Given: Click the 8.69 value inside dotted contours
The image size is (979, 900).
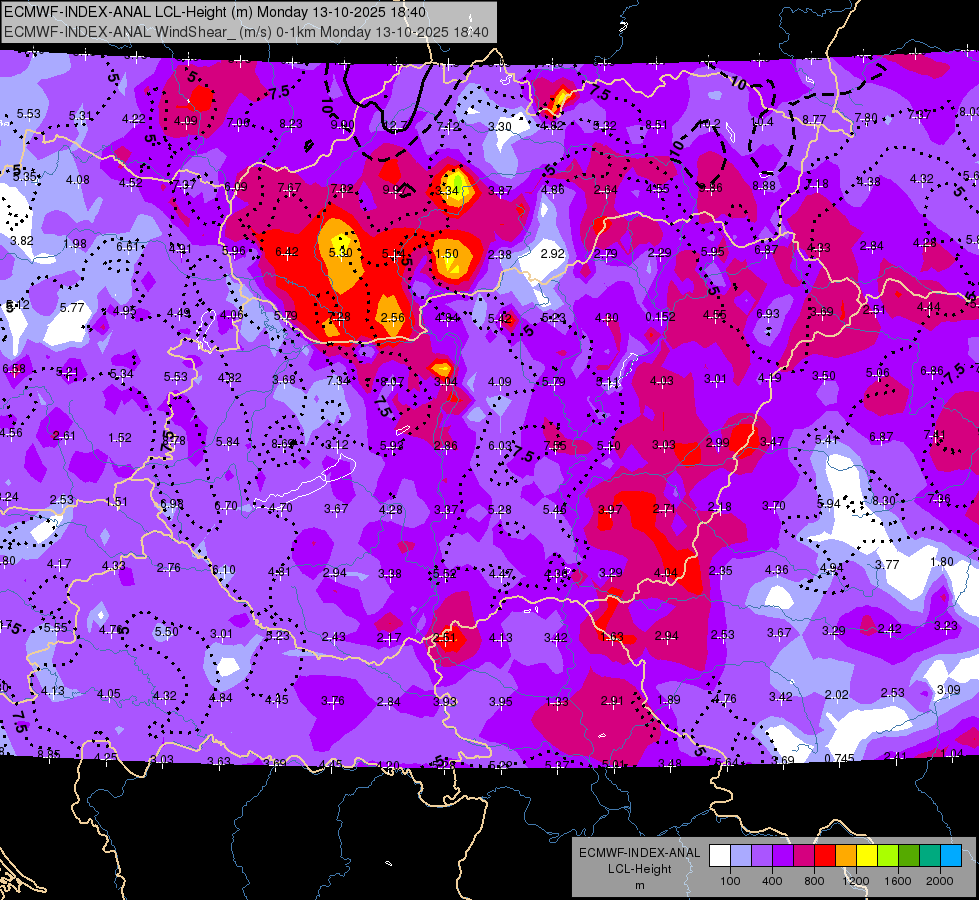Looking at the screenshot, I should pyautogui.click(x=283, y=444).
